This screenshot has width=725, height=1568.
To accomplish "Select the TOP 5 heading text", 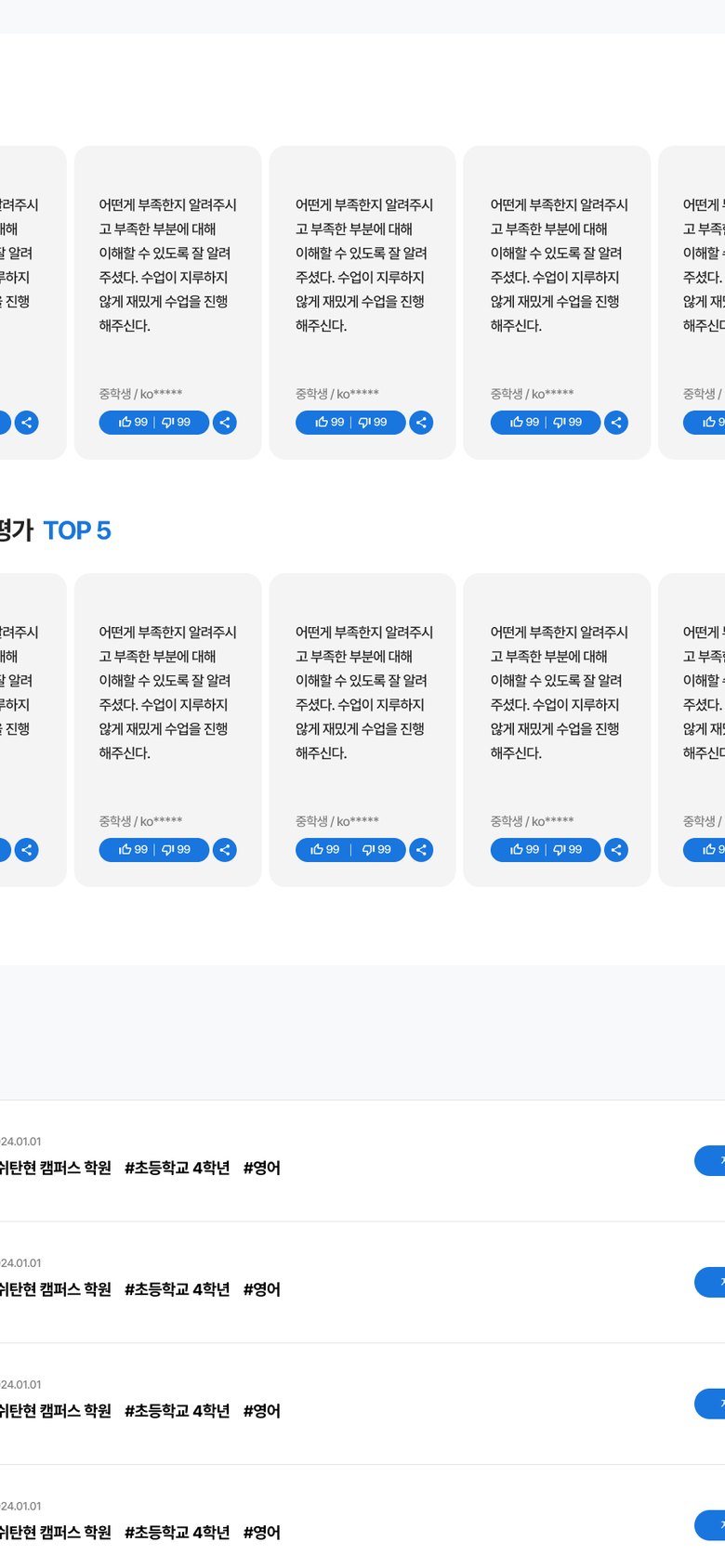I will coord(77,530).
